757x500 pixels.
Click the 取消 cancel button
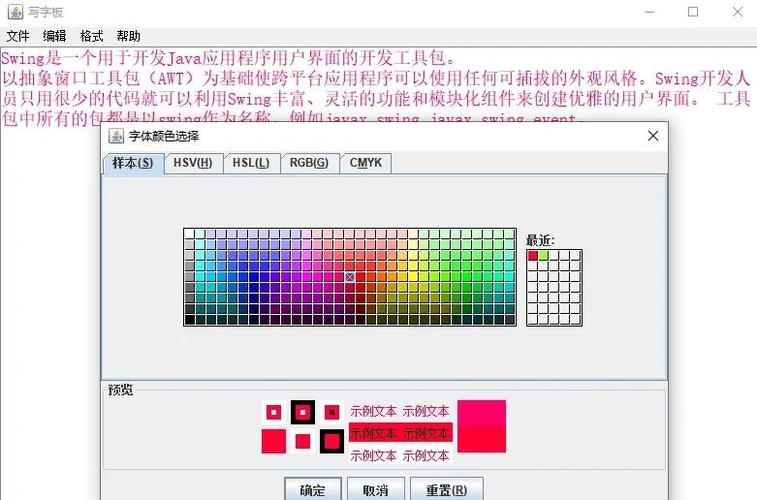376,489
